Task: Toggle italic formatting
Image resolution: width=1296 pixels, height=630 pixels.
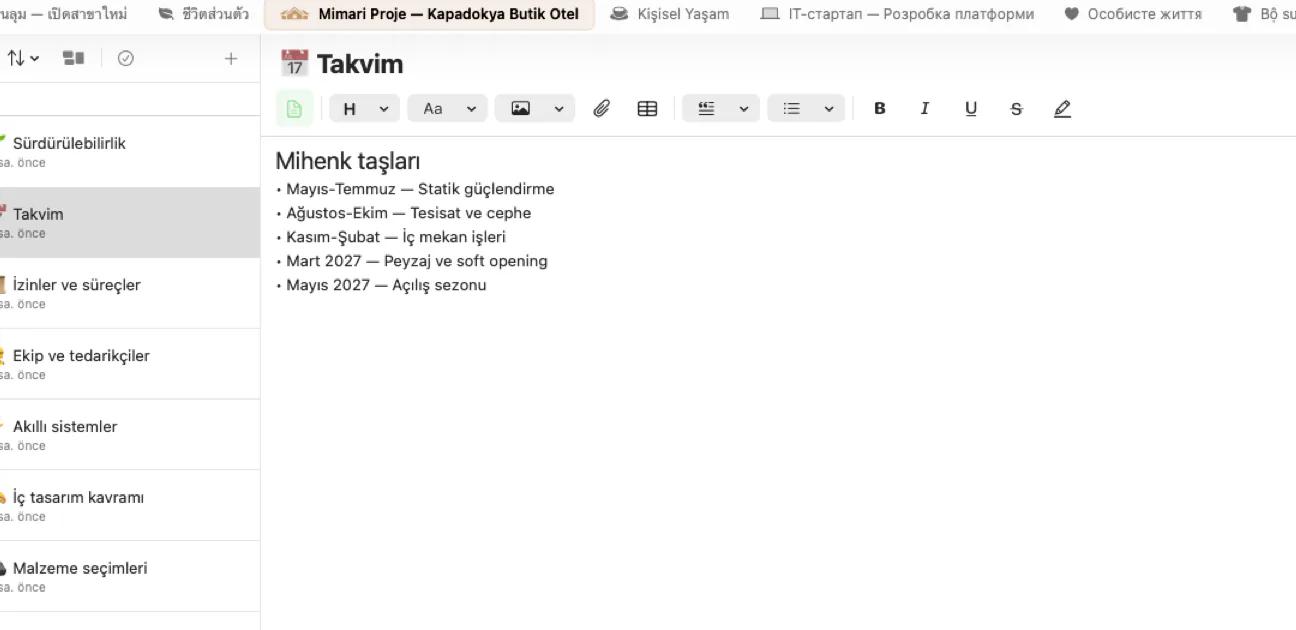Action: 925,109
